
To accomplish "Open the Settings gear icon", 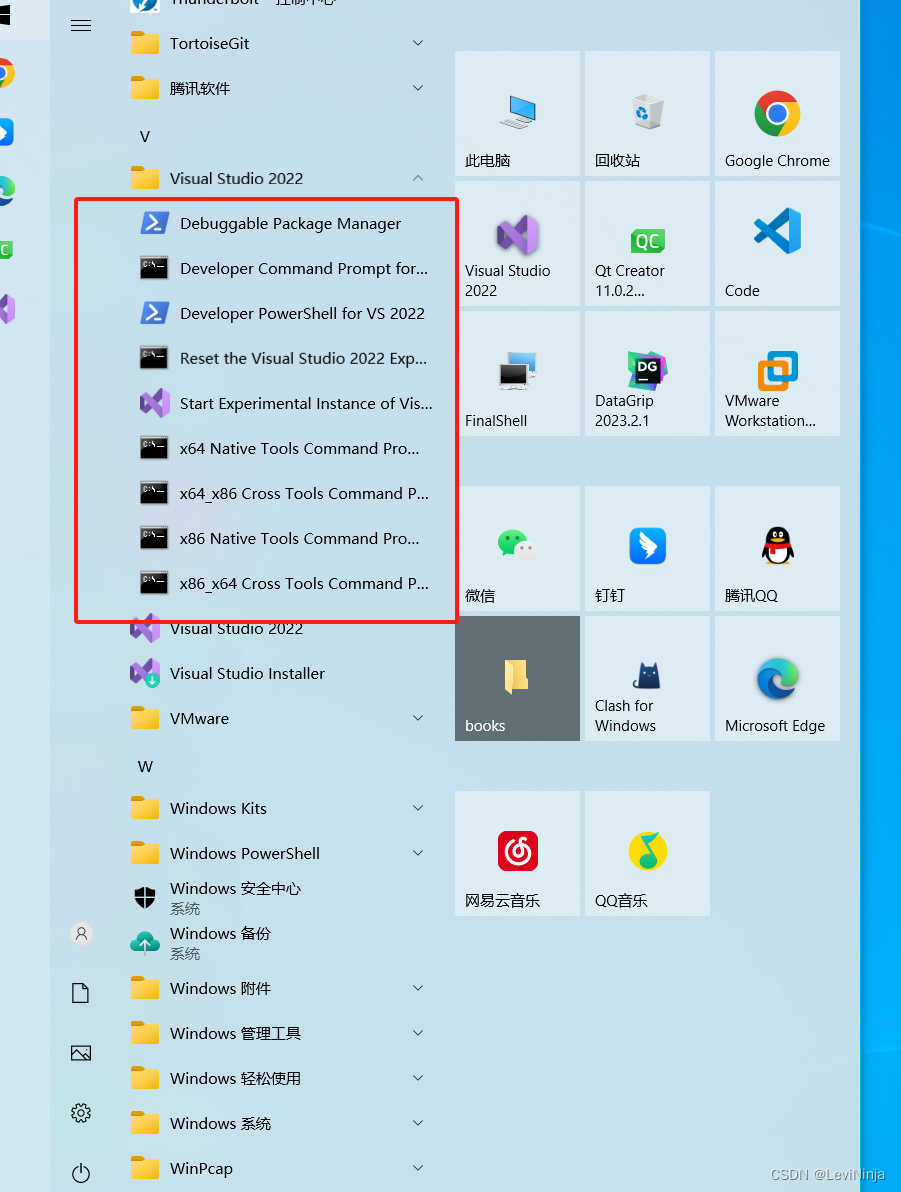I will 81,1113.
